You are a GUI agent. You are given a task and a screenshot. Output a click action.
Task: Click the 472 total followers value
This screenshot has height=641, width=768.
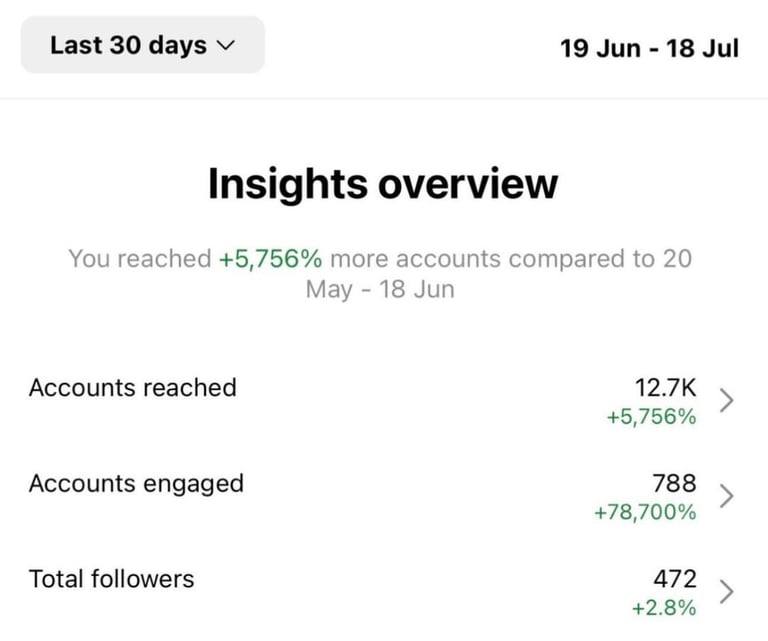(x=674, y=579)
